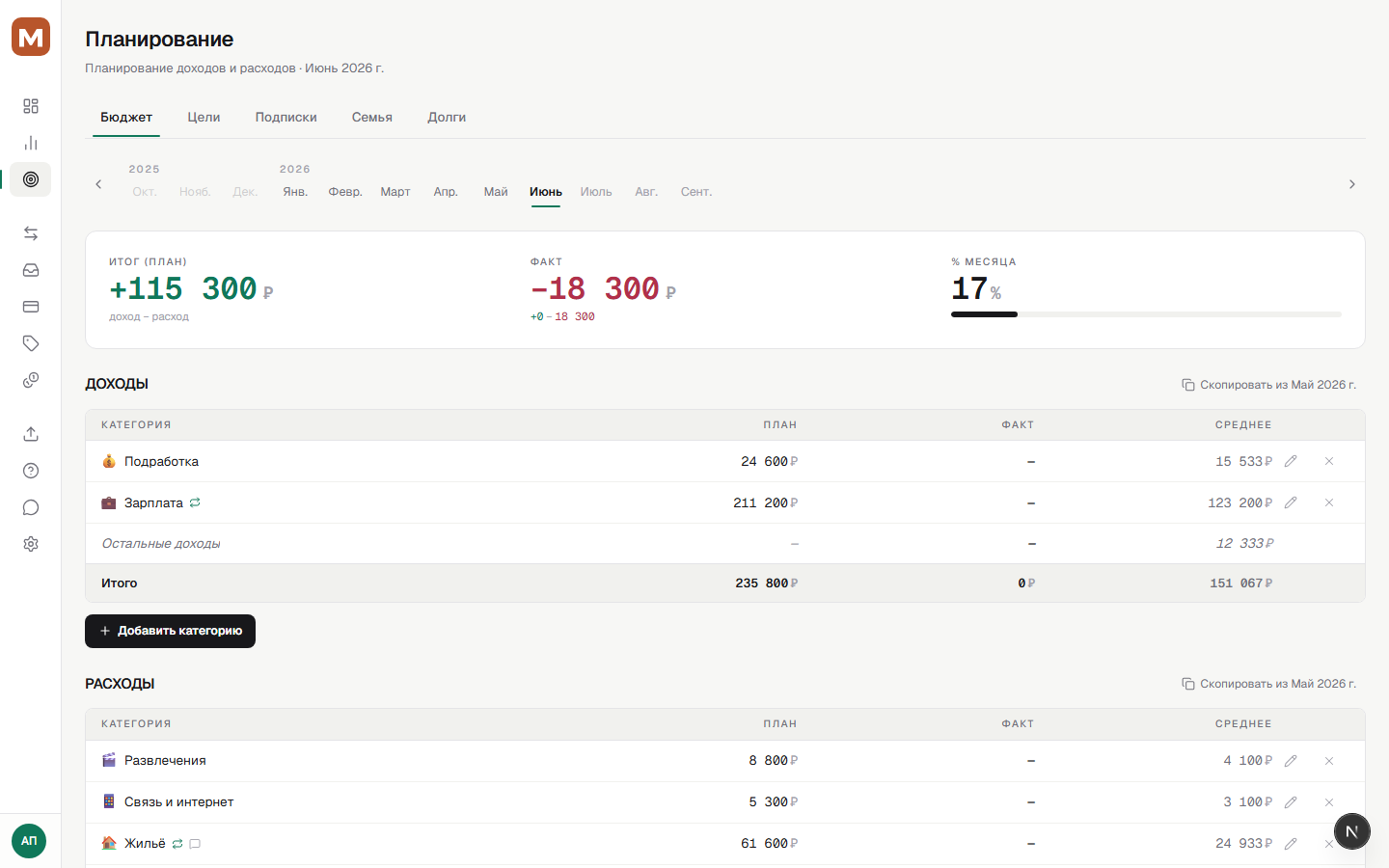Open the Долги tab
Image resolution: width=1389 pixels, height=868 pixels.
point(447,117)
